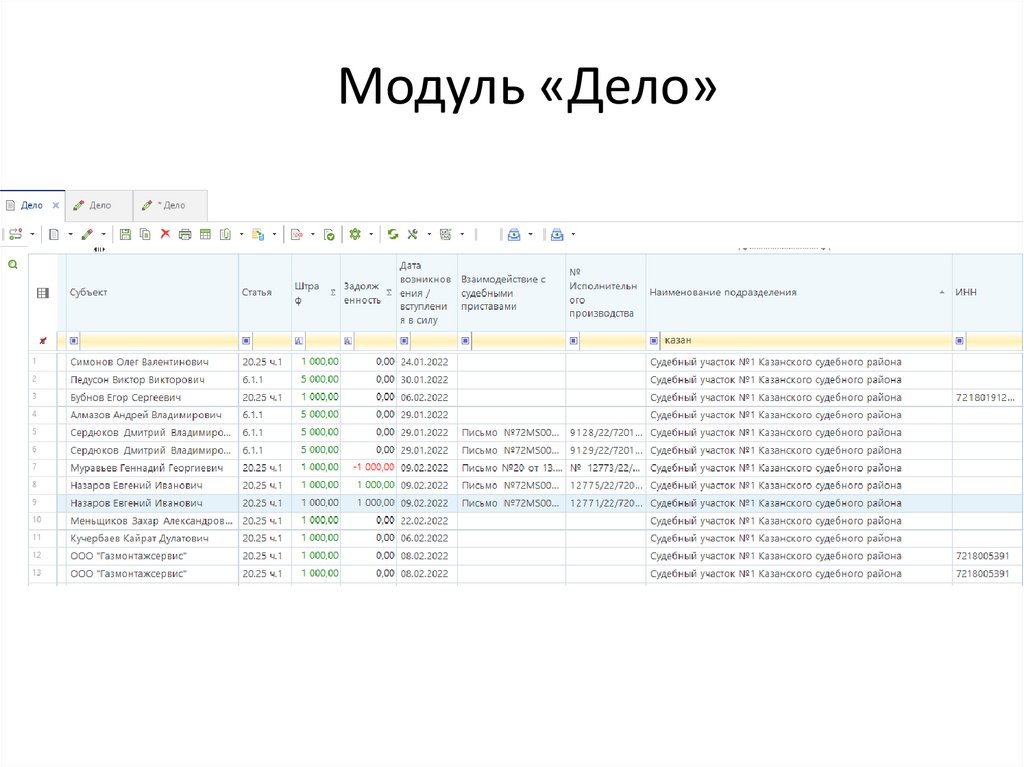Click the green magnifier search icon

point(13,265)
